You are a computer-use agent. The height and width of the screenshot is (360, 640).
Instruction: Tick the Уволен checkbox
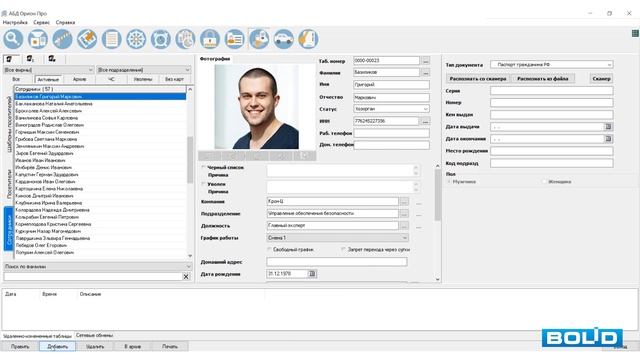(203, 184)
